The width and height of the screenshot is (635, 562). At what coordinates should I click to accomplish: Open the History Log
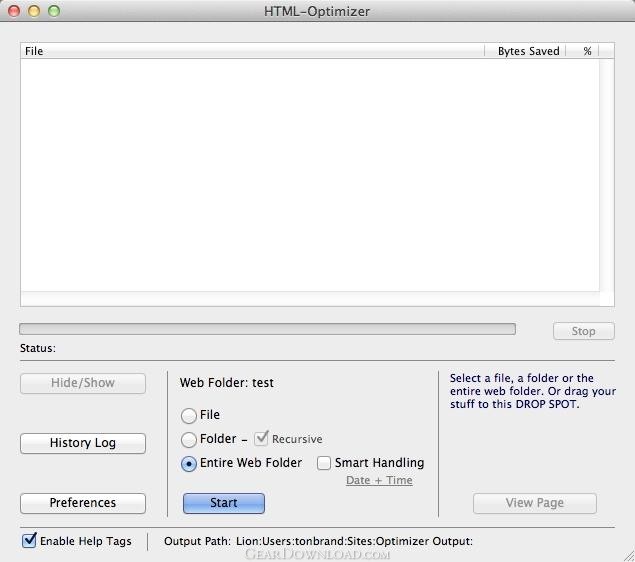coord(83,443)
